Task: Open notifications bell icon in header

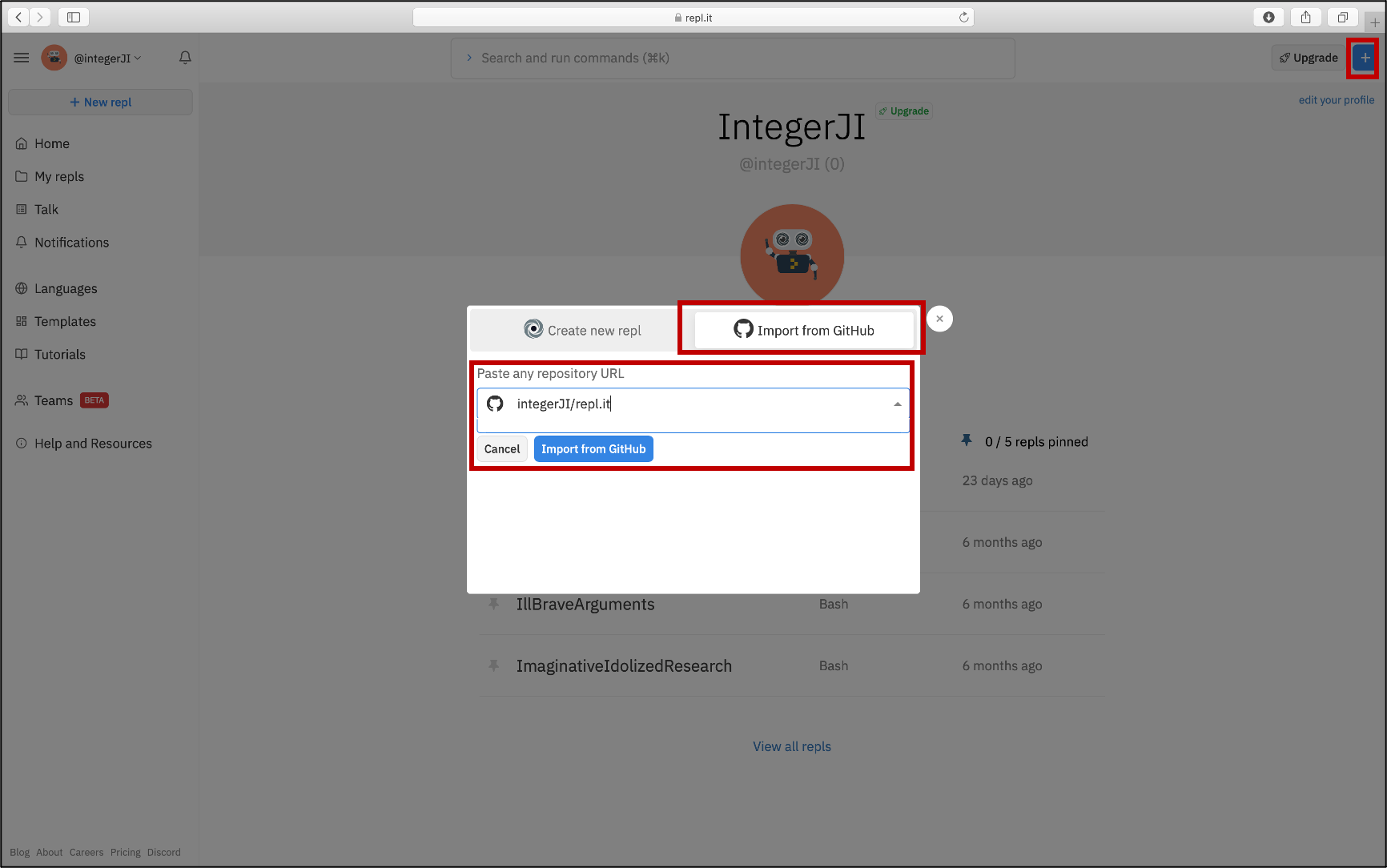Action: (x=185, y=58)
